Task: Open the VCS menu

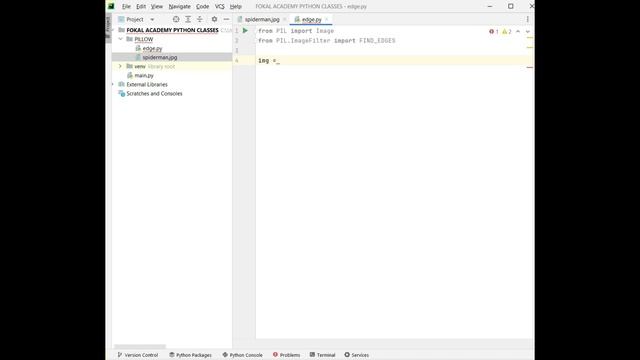Action: coord(220,7)
